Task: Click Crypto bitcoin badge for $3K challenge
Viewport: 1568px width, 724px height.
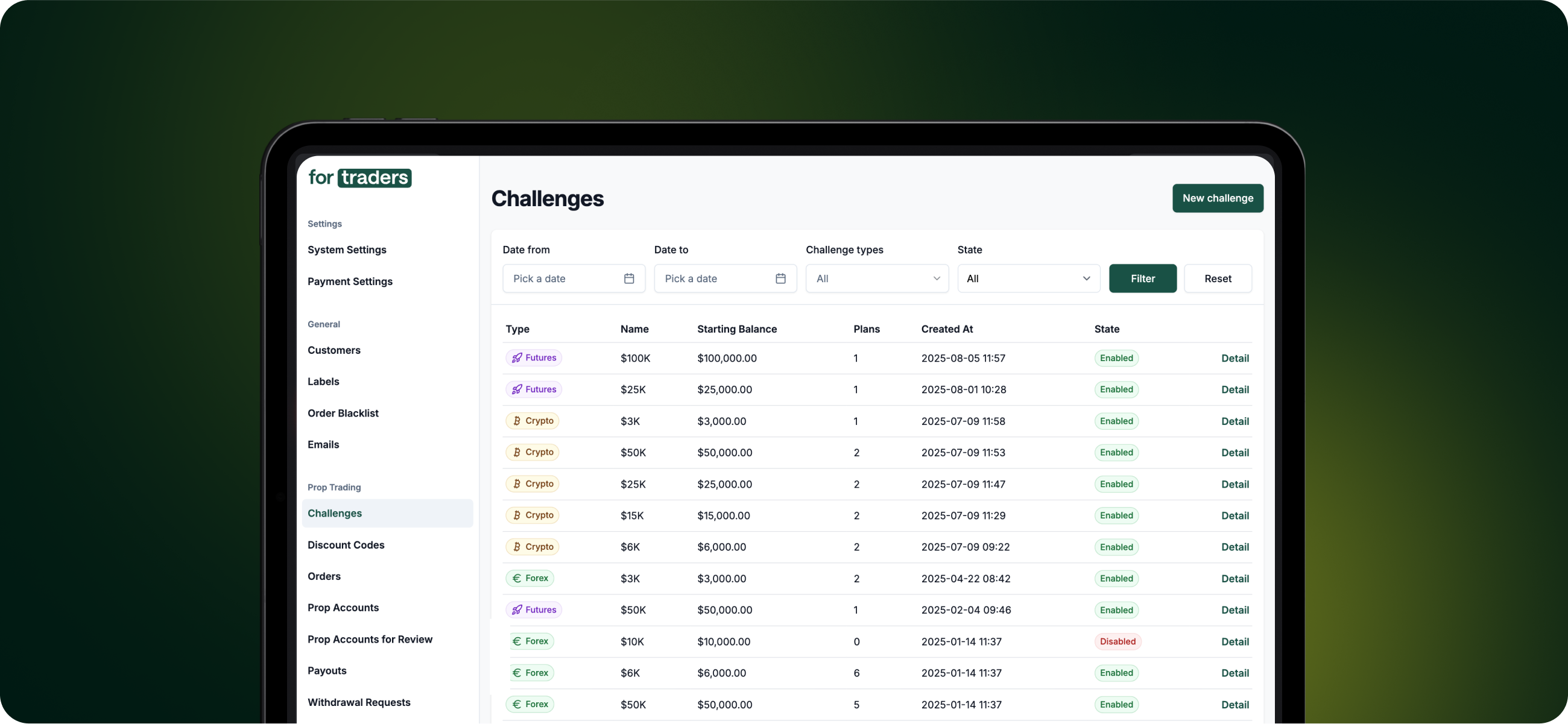Action: (532, 421)
